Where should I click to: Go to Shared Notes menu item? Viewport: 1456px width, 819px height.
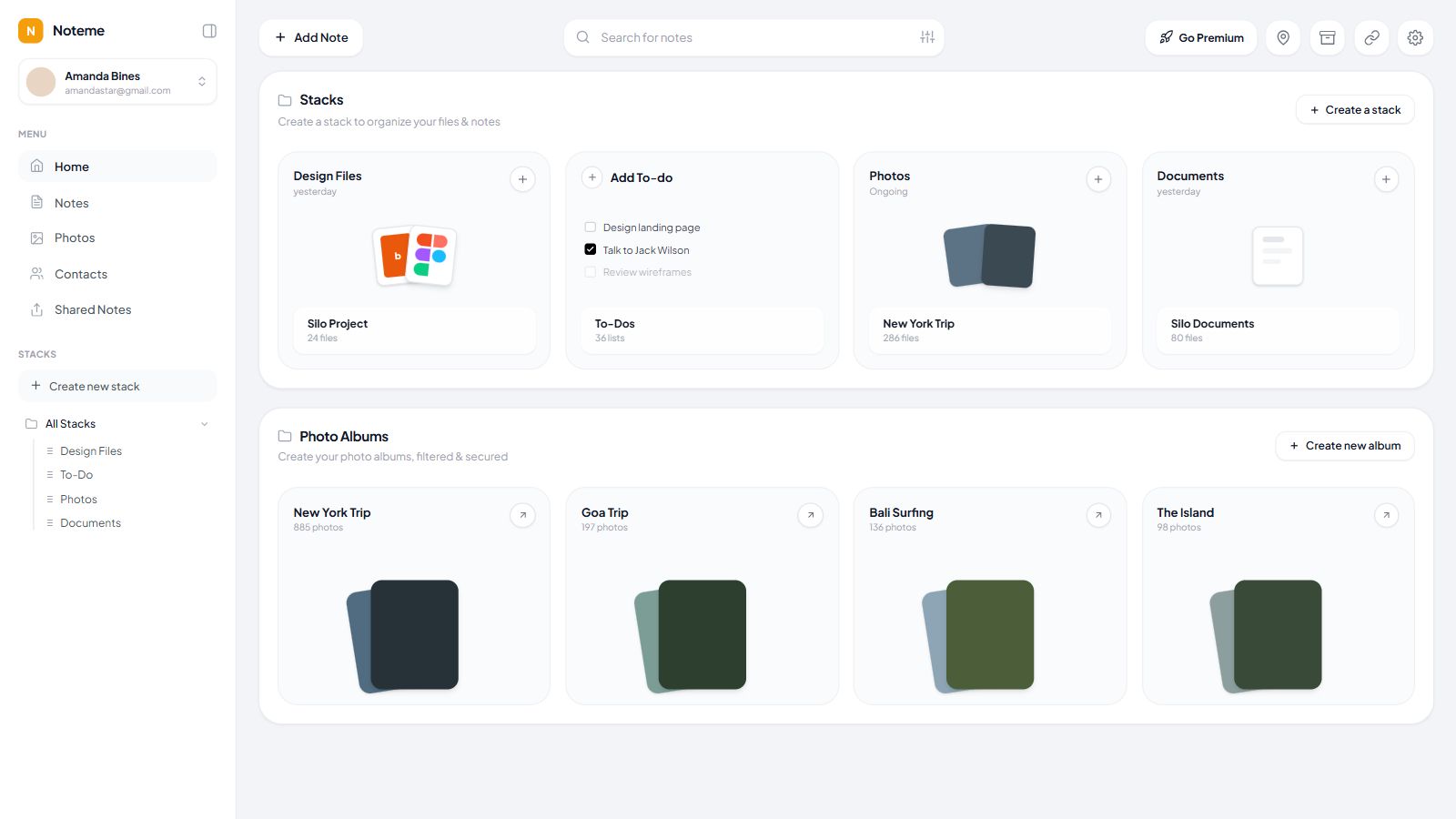pos(117,309)
